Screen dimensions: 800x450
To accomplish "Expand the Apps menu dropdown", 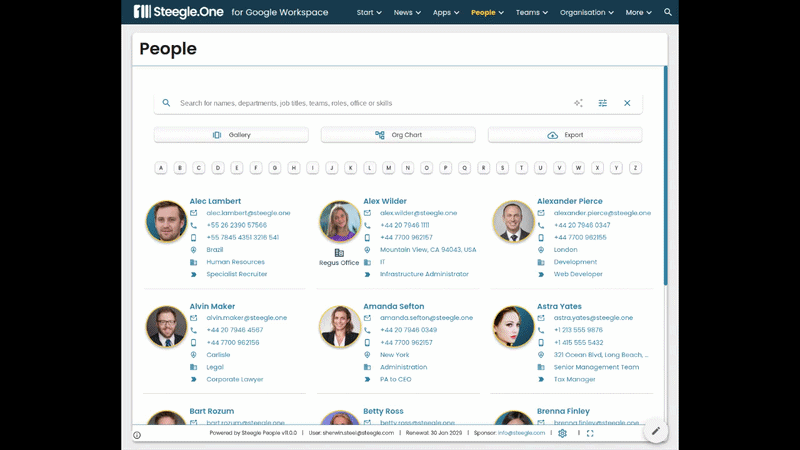I will pos(446,12).
